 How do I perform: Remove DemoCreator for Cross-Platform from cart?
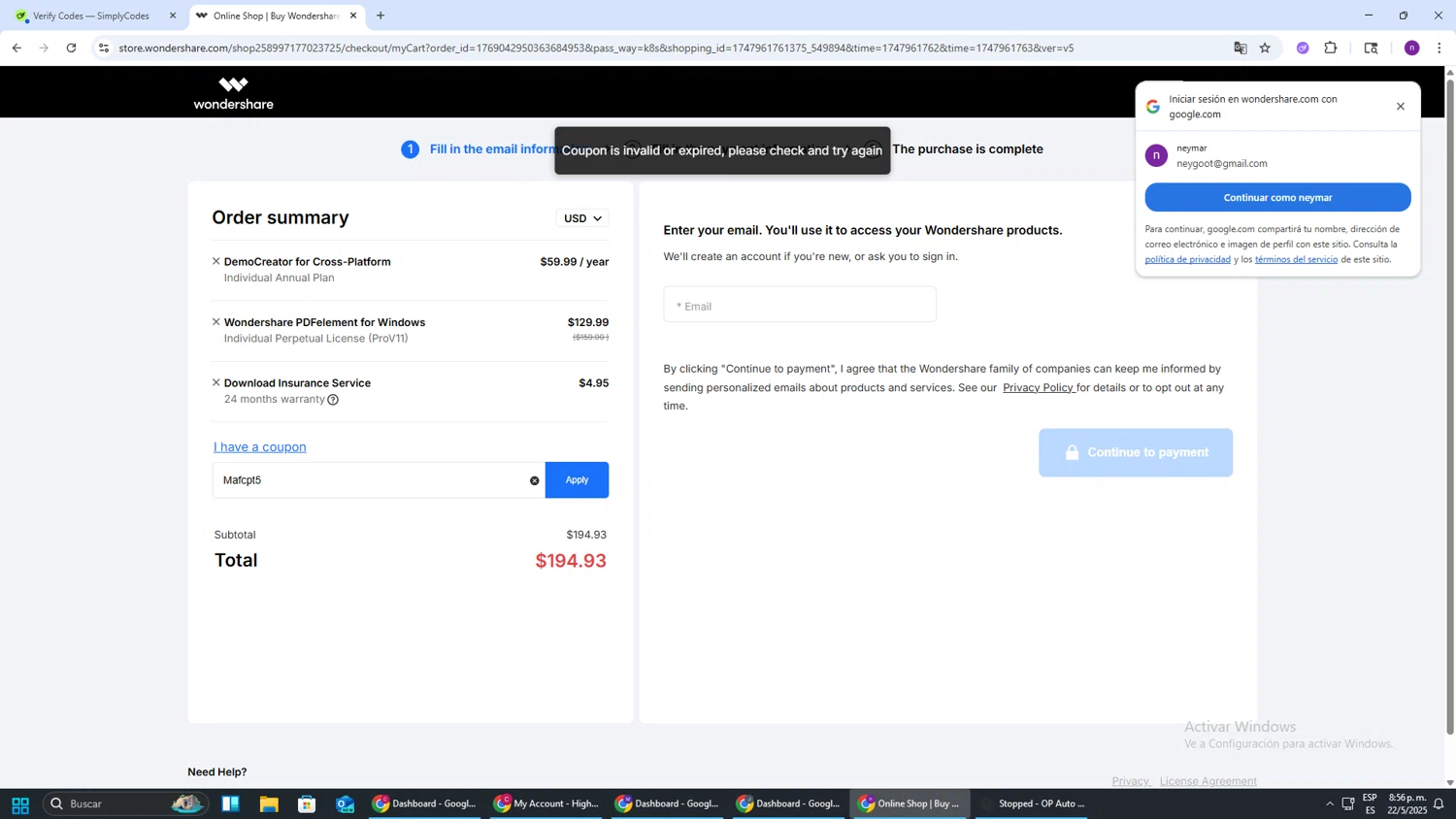pyautogui.click(x=215, y=261)
